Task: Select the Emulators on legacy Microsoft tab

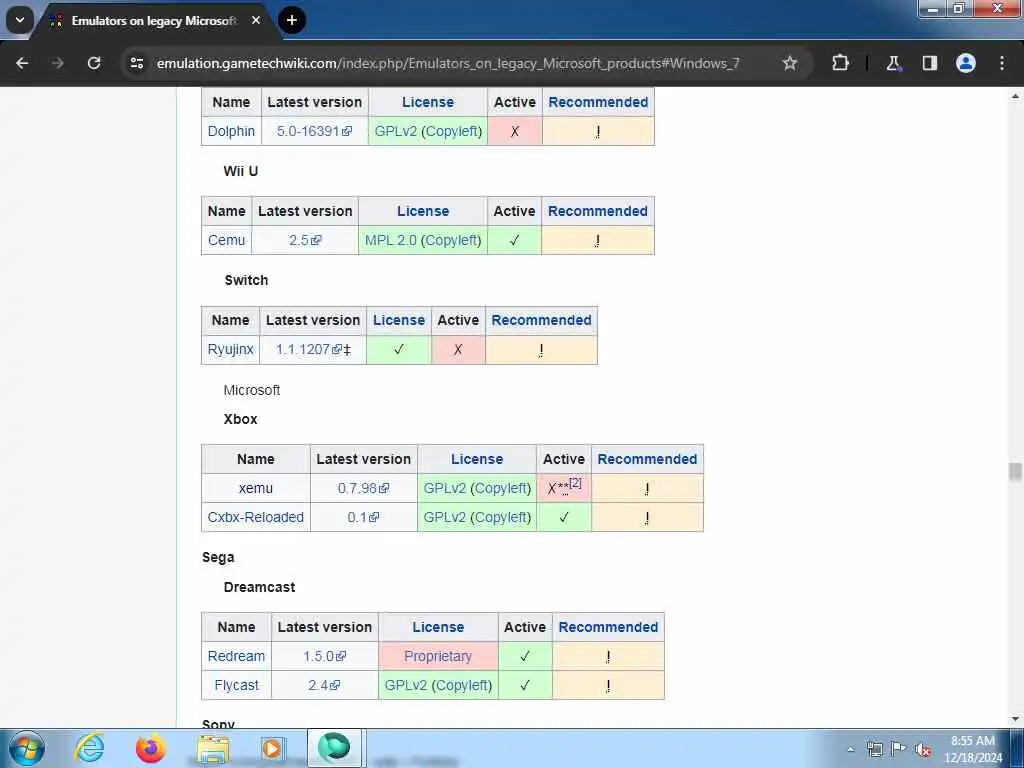Action: click(x=153, y=21)
